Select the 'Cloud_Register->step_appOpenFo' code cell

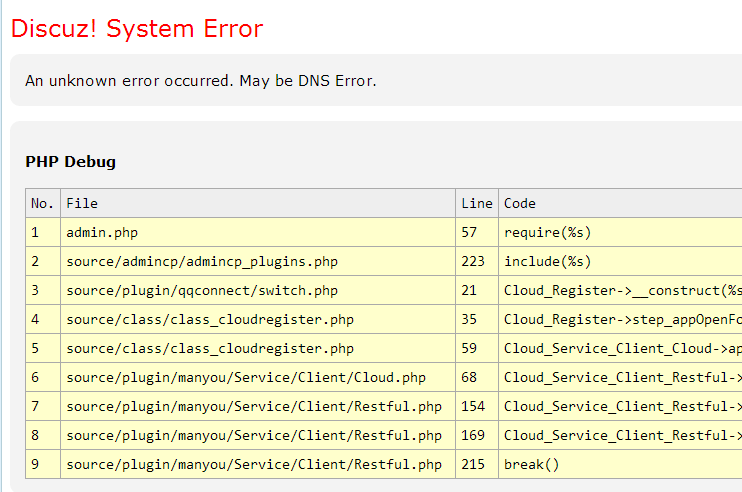[x=620, y=319]
